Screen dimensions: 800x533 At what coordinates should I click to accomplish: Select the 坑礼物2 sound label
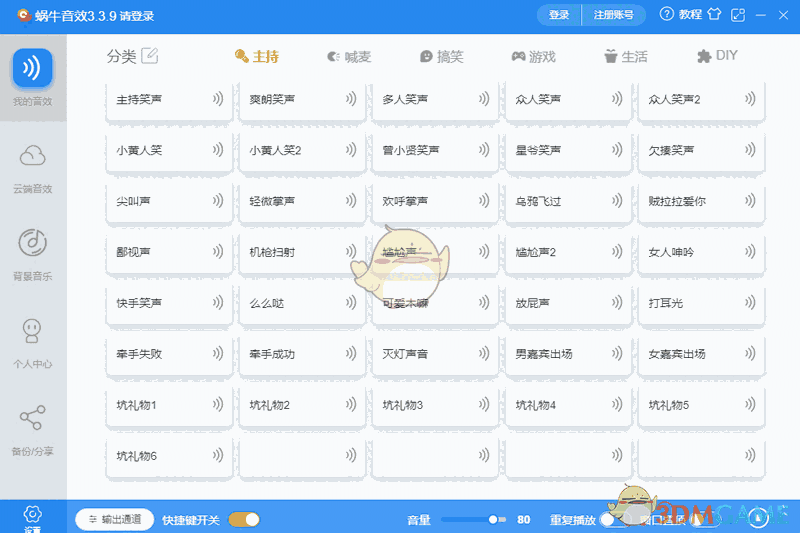point(269,405)
